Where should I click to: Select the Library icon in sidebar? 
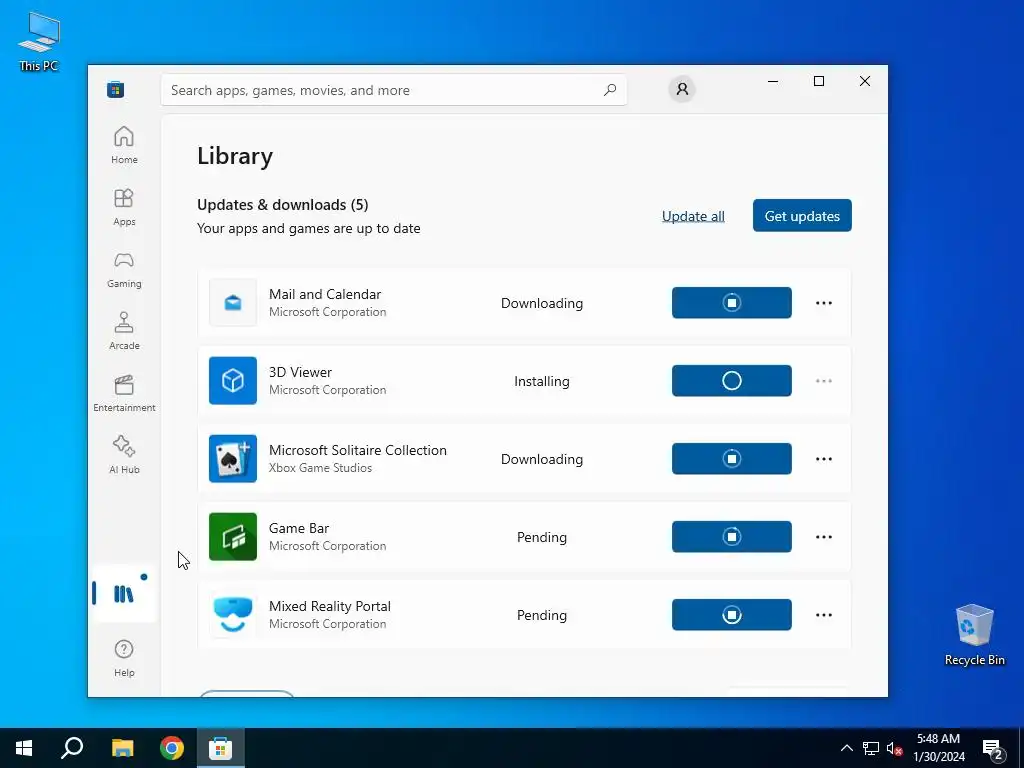[x=124, y=594]
